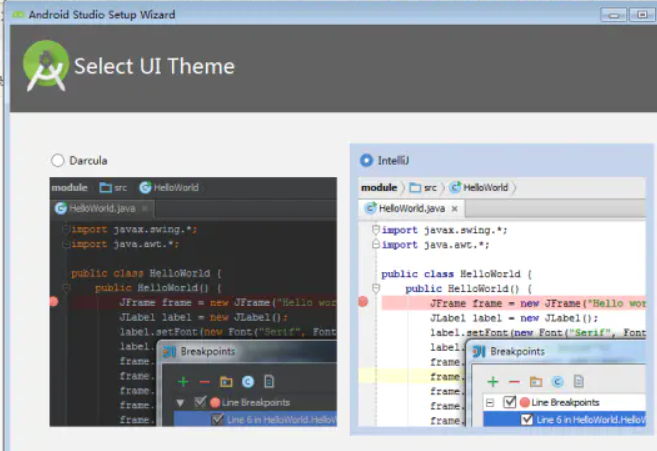Fold the import javax.swing marker in IntelliJ preview

click(x=376, y=230)
